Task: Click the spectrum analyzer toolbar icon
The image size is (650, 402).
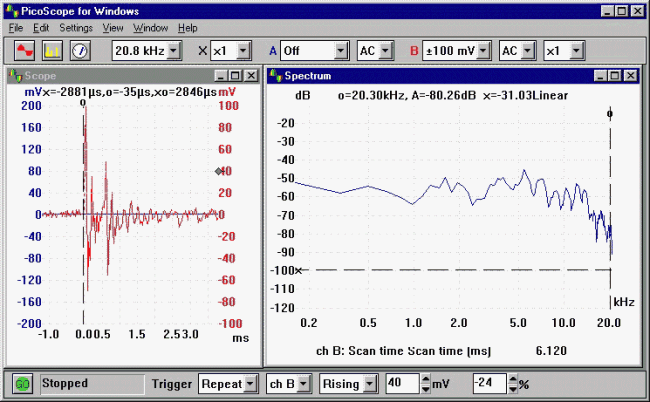Action: pyautogui.click(x=53, y=50)
